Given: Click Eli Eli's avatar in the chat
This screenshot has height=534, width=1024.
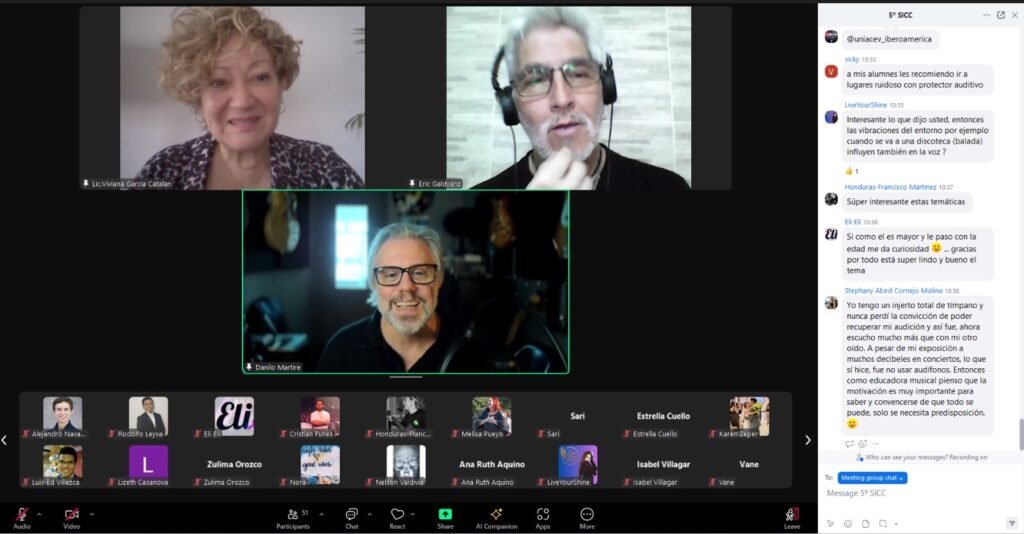Looking at the screenshot, I should pos(831,234).
